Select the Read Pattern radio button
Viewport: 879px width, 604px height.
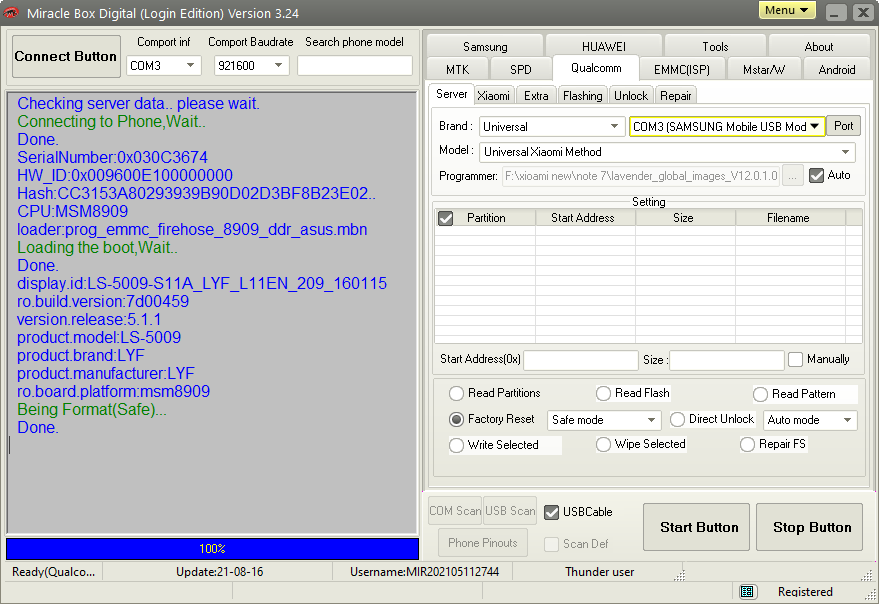click(760, 394)
